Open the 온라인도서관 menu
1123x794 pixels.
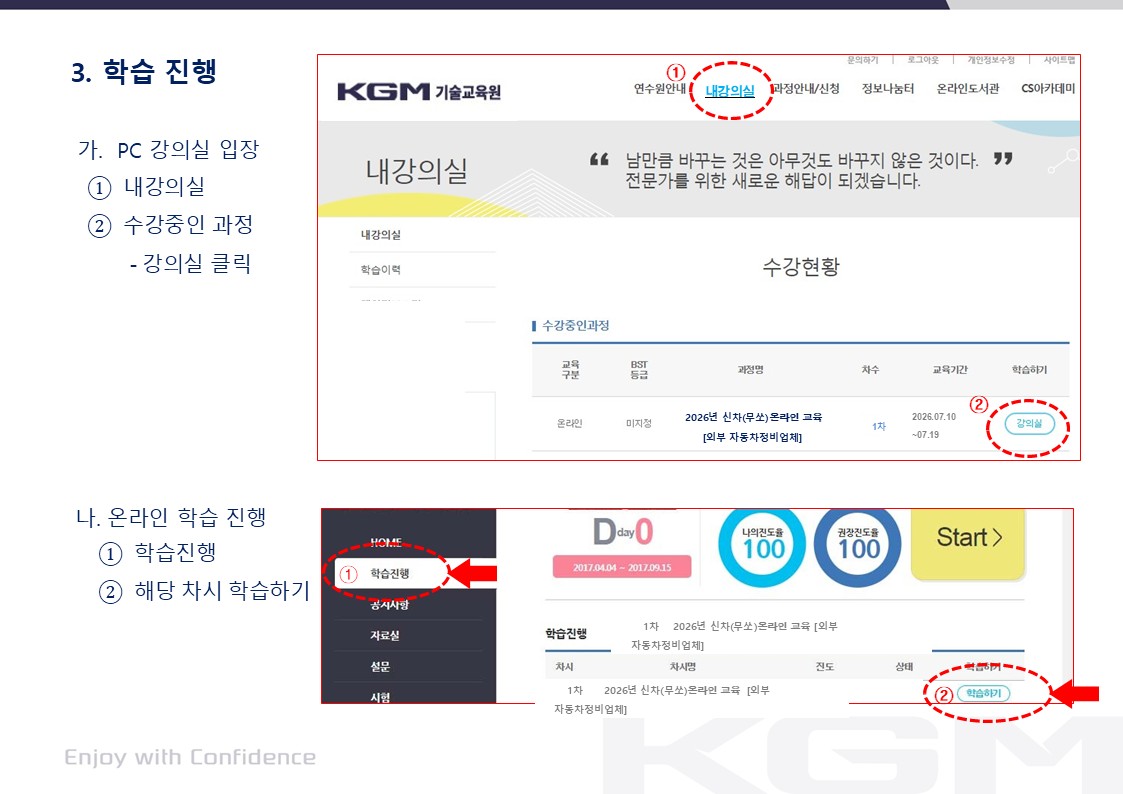click(x=968, y=89)
